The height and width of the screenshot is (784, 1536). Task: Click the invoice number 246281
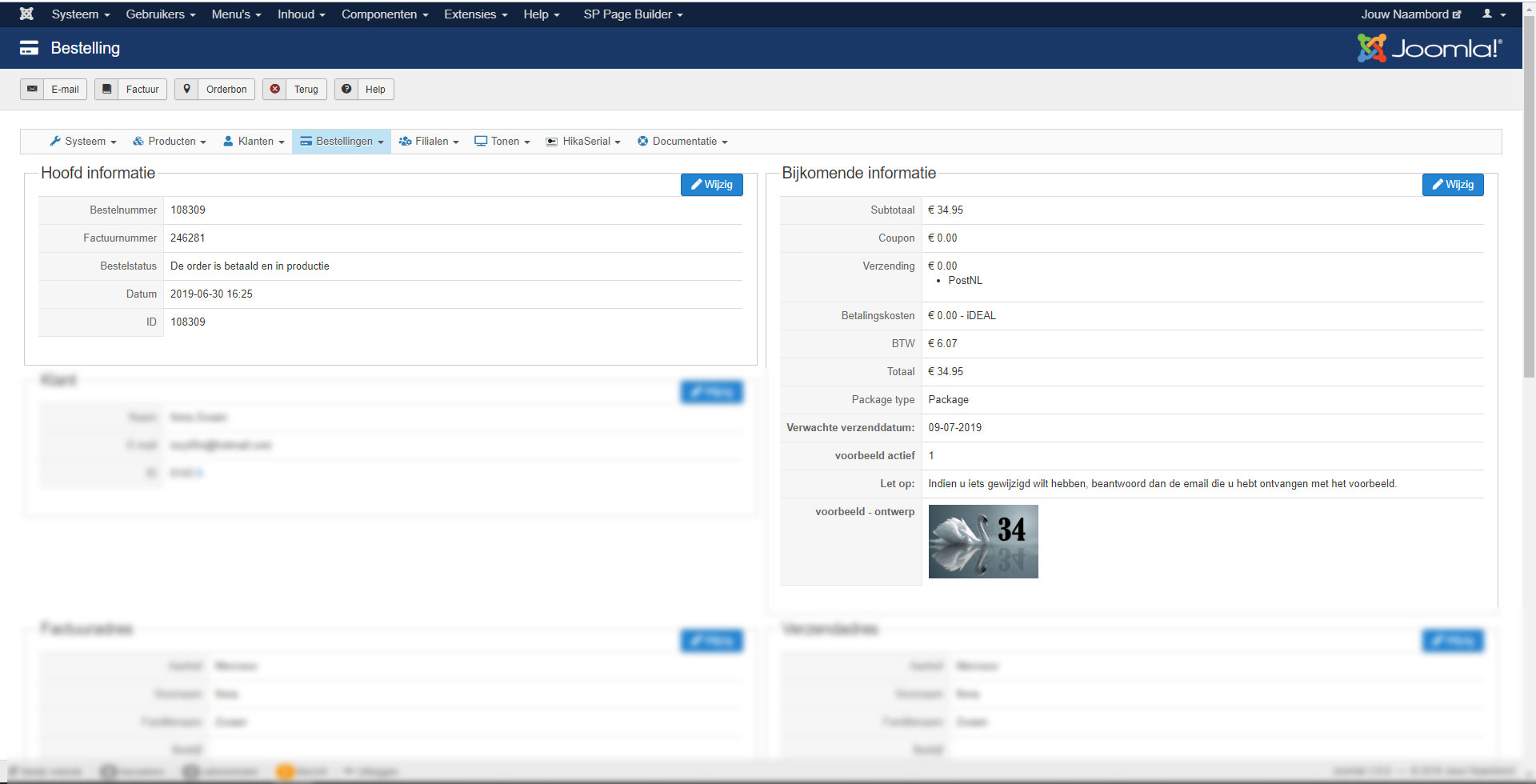tap(188, 238)
